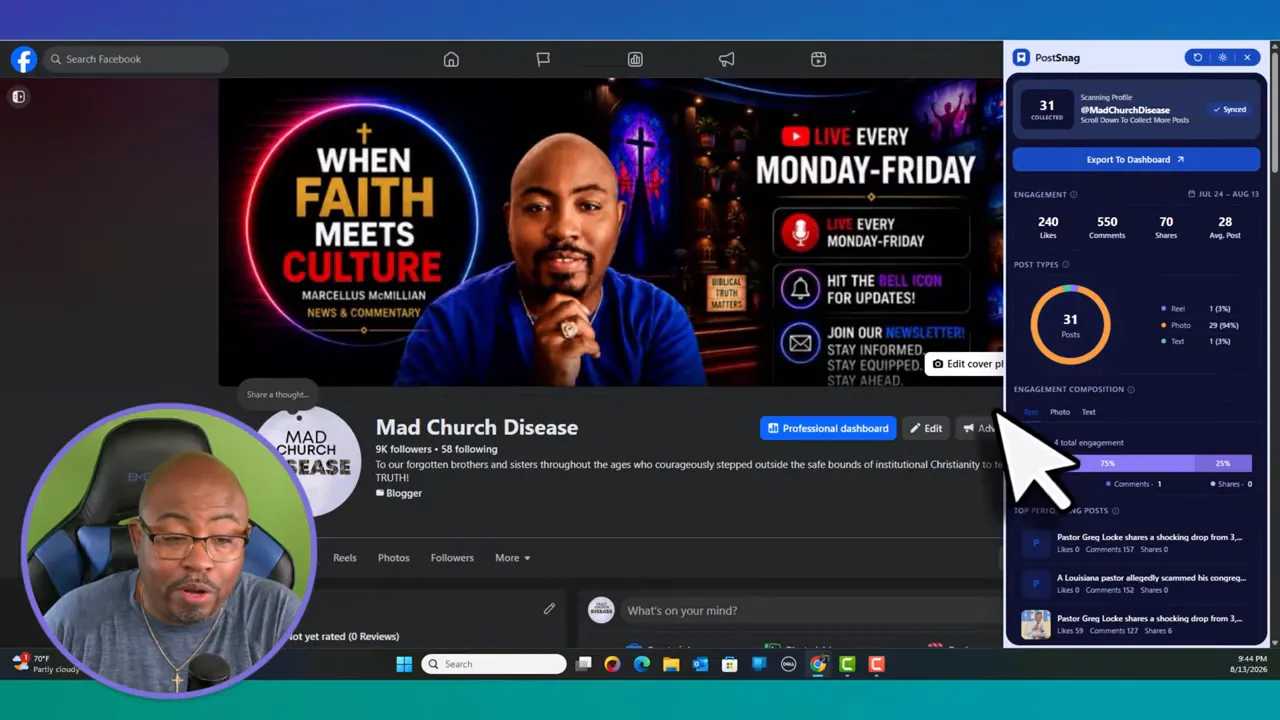
Task: Open Microsoft Store from taskbar
Action: (x=730, y=664)
